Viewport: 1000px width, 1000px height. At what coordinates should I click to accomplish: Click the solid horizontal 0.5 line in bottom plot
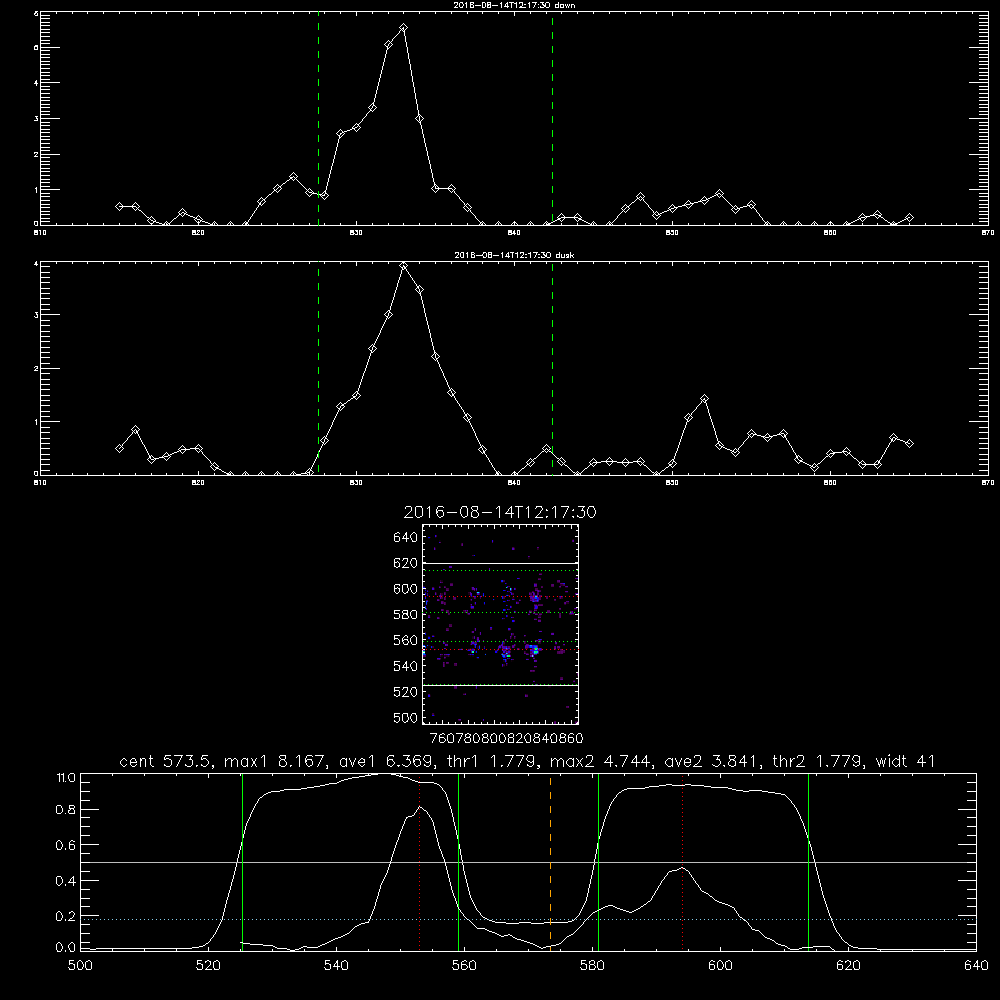[528, 862]
